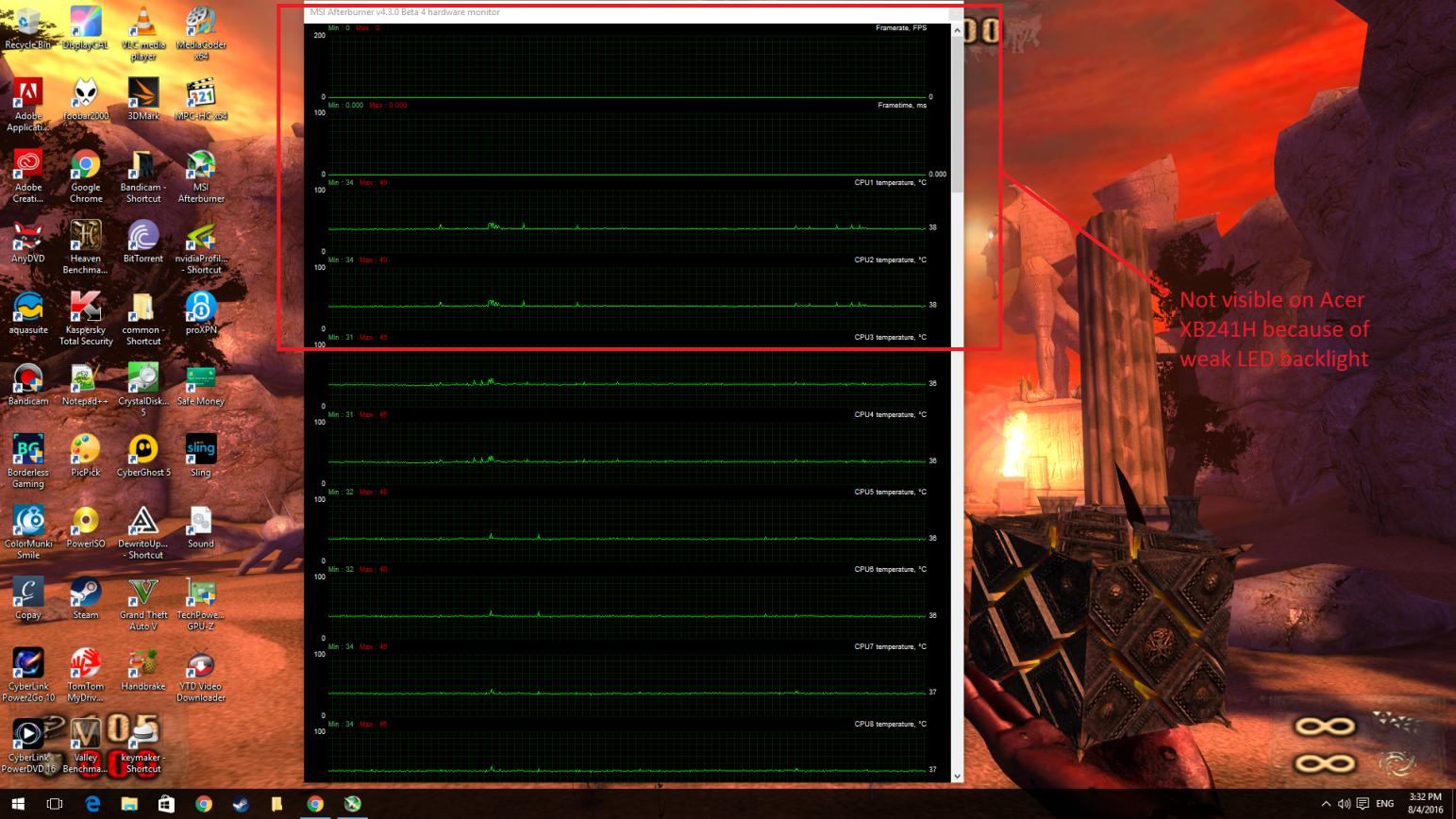Click the hardware monitor vertical scrollbar thumb
Screen dimensions: 1456x819
point(957,115)
